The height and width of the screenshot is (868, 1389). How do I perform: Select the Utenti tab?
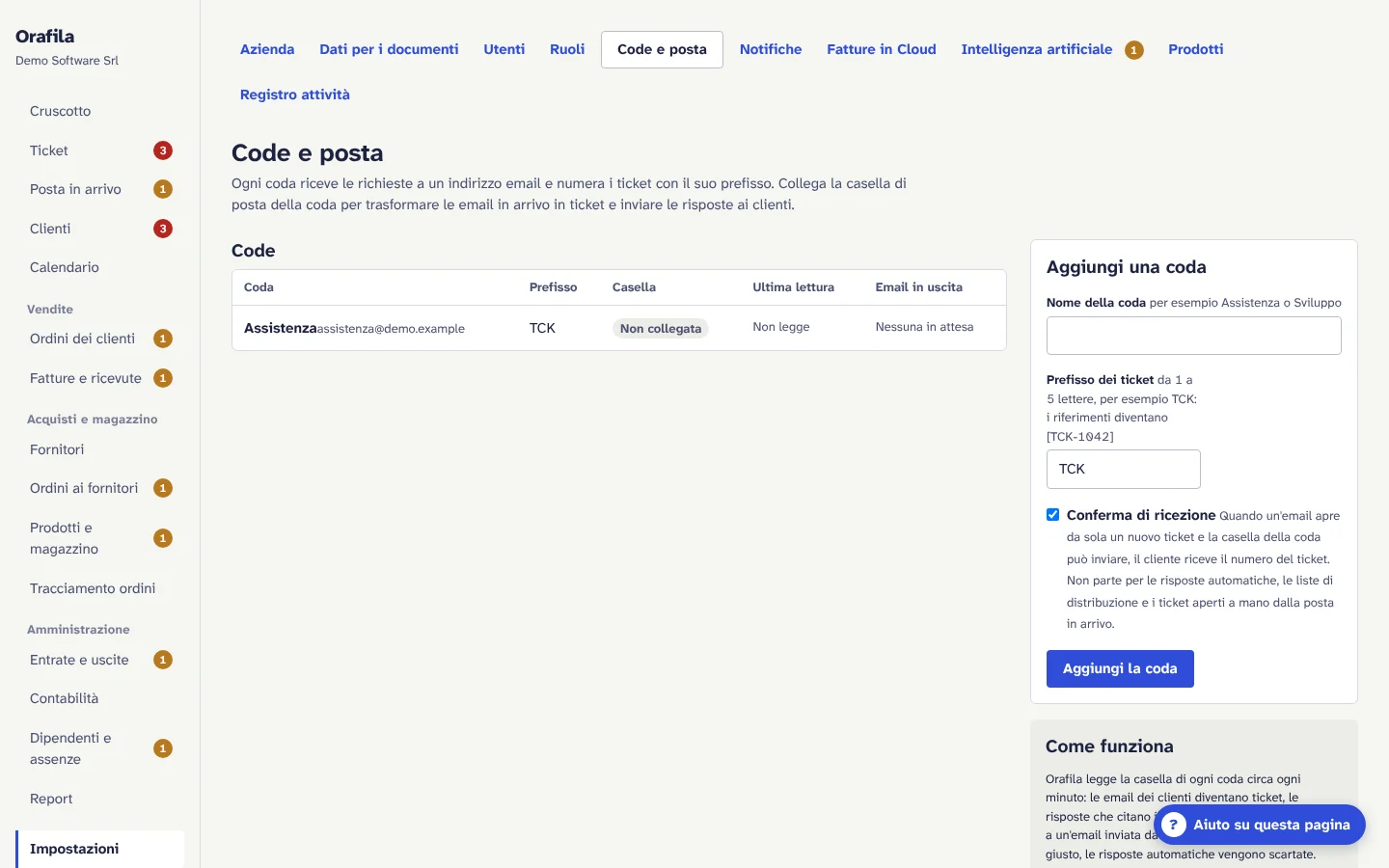click(504, 49)
